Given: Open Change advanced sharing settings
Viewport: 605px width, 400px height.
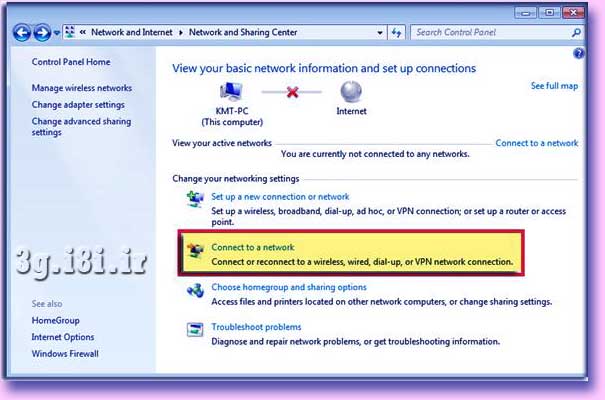Looking at the screenshot, I should tap(81, 127).
